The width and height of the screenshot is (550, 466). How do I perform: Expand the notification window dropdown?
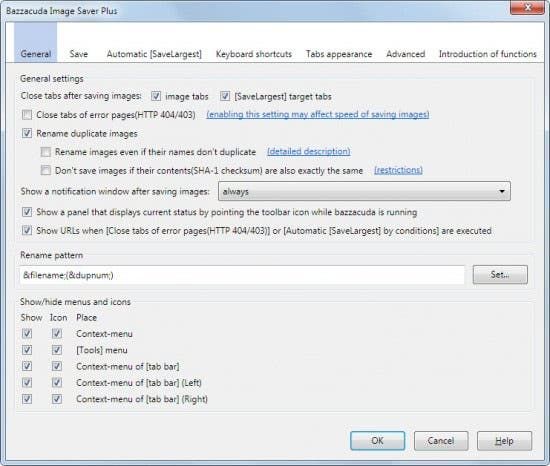(364, 191)
